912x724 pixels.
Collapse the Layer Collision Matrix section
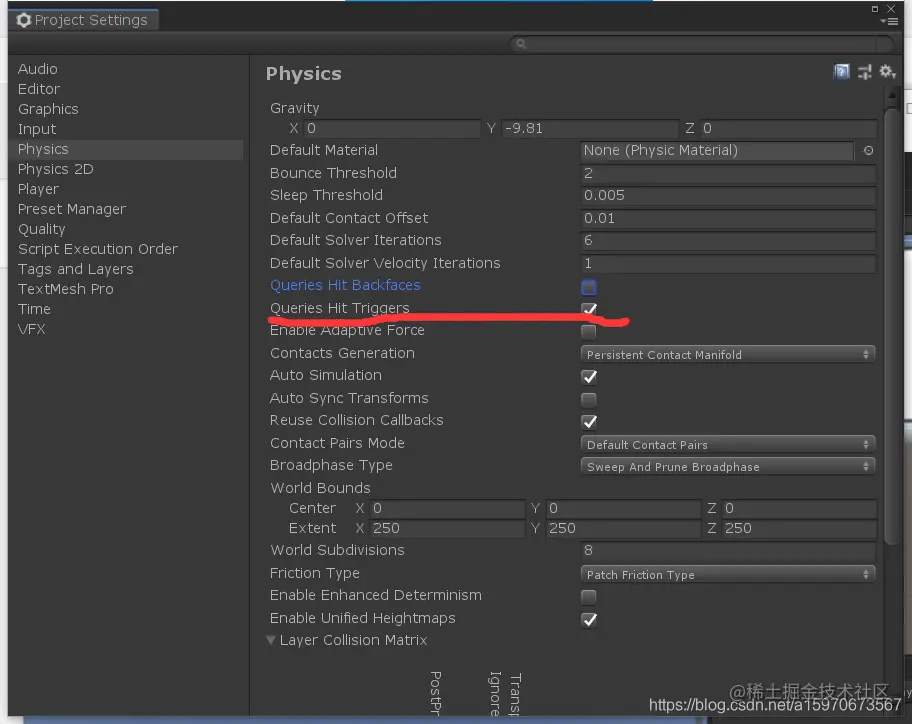(x=271, y=640)
